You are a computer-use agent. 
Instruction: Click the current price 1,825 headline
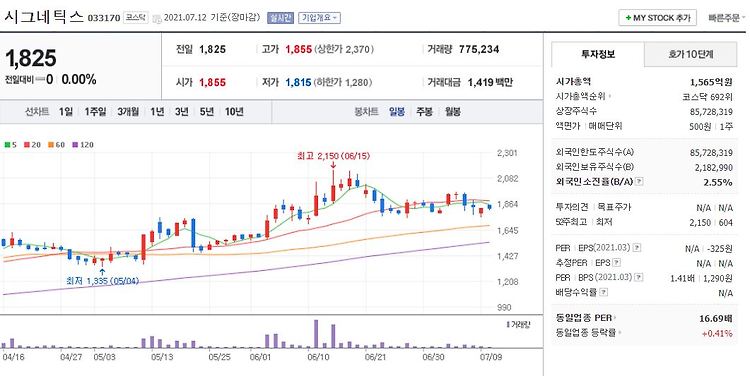[x=31, y=58]
